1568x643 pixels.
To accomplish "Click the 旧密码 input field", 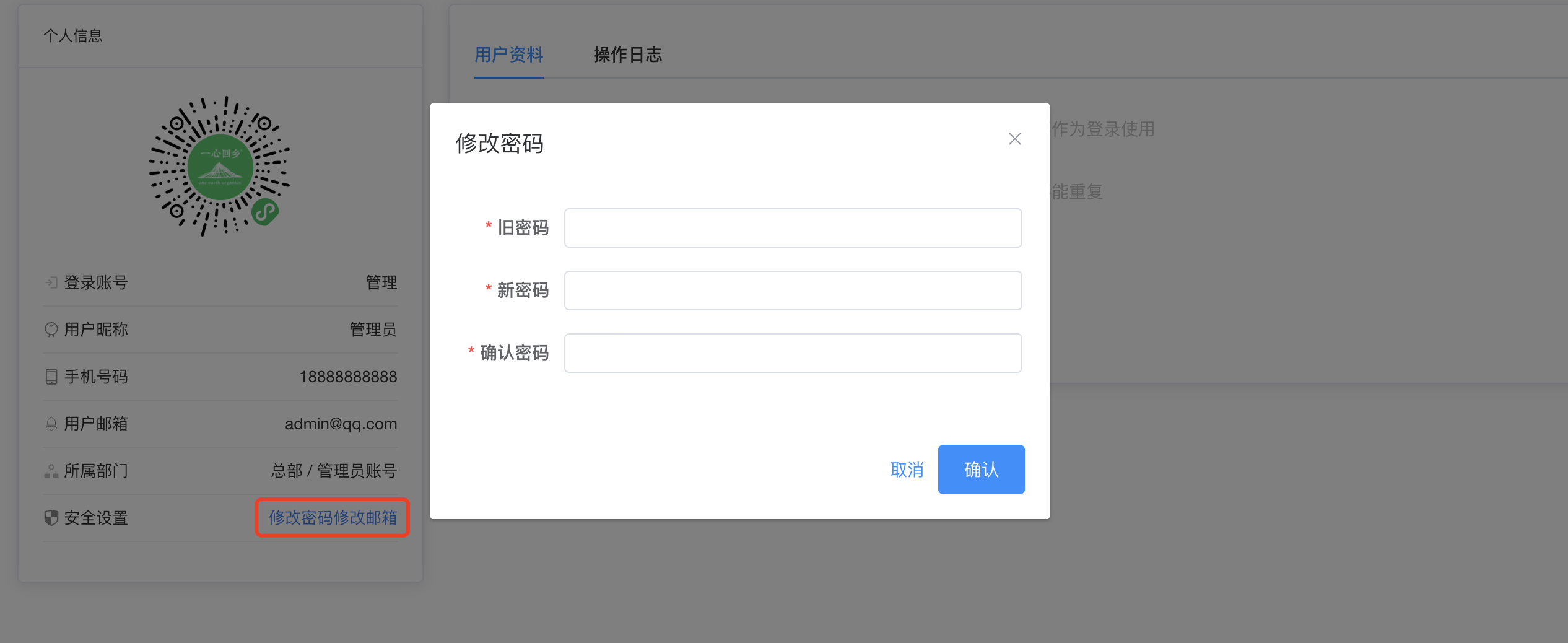I will (x=792, y=227).
